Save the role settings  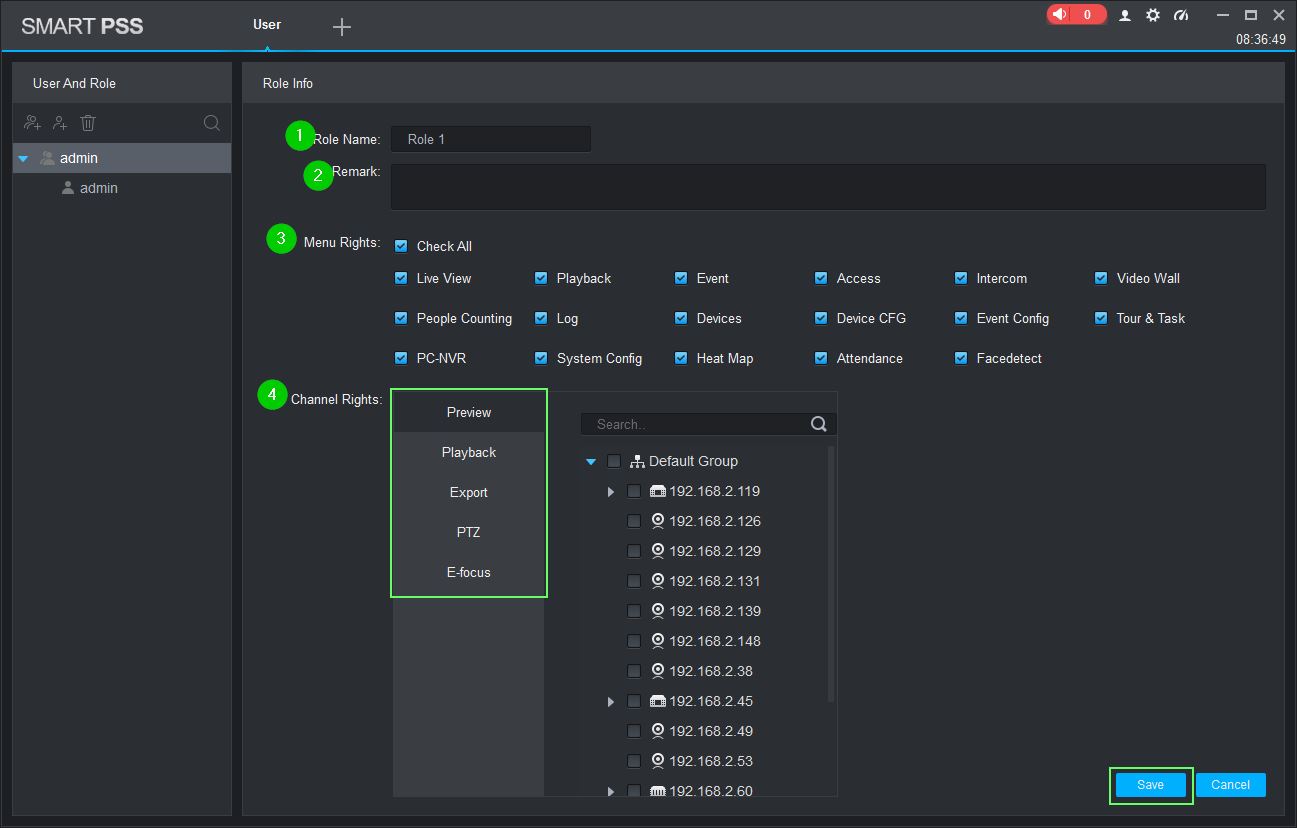[1150, 785]
